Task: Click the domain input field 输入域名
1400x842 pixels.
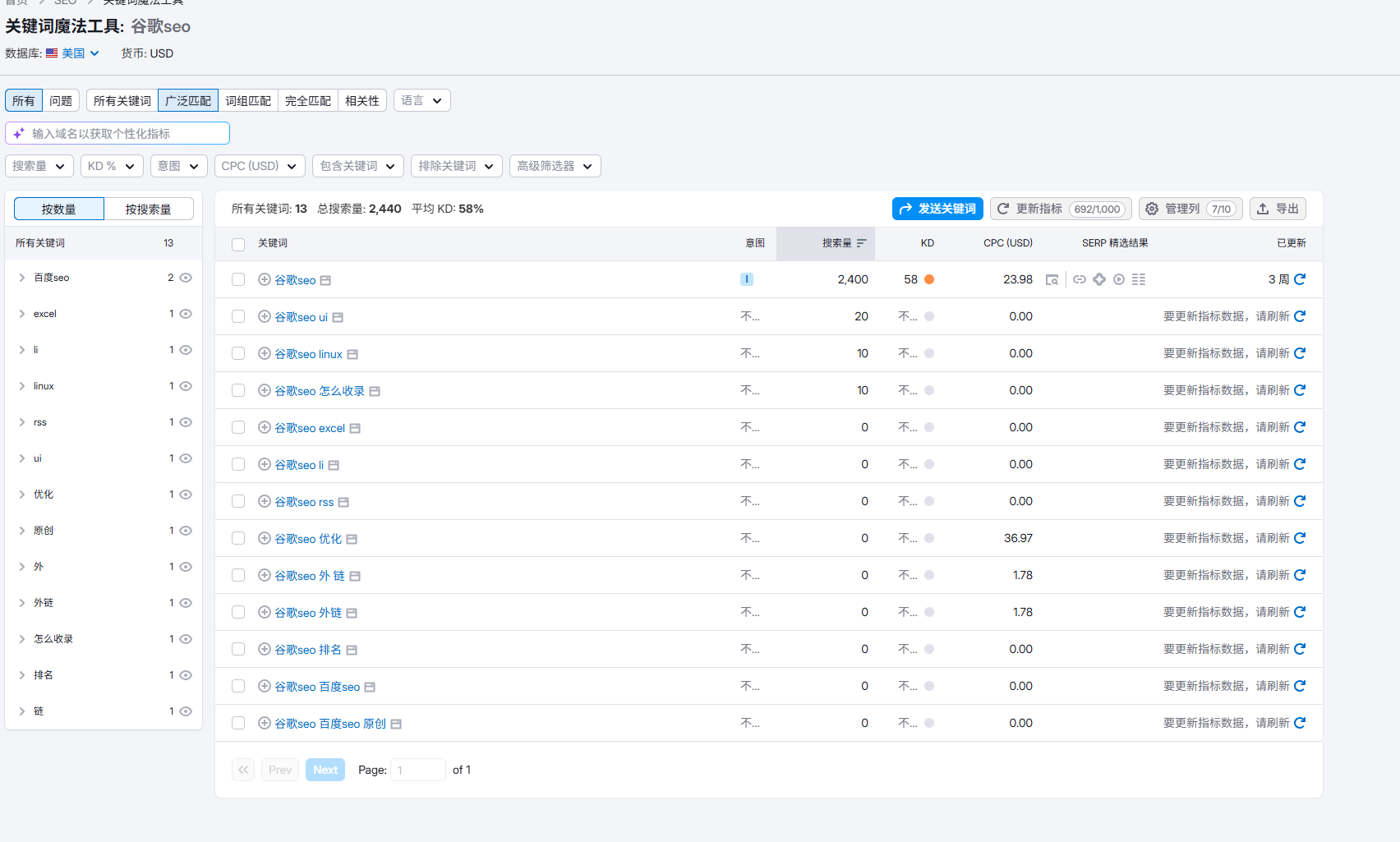Action: (117, 133)
